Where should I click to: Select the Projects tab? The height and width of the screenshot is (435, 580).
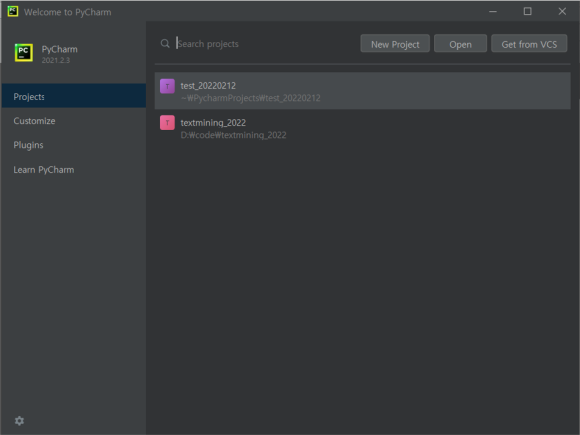point(74,96)
